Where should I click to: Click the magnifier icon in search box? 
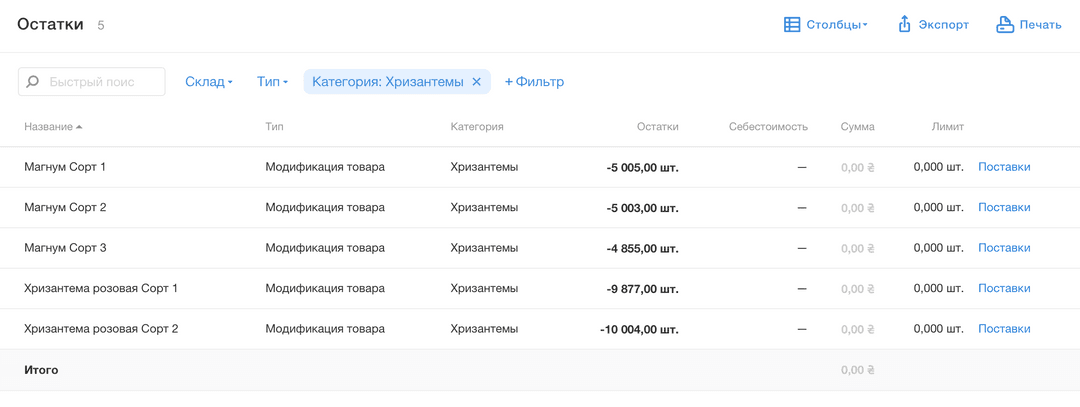(32, 82)
